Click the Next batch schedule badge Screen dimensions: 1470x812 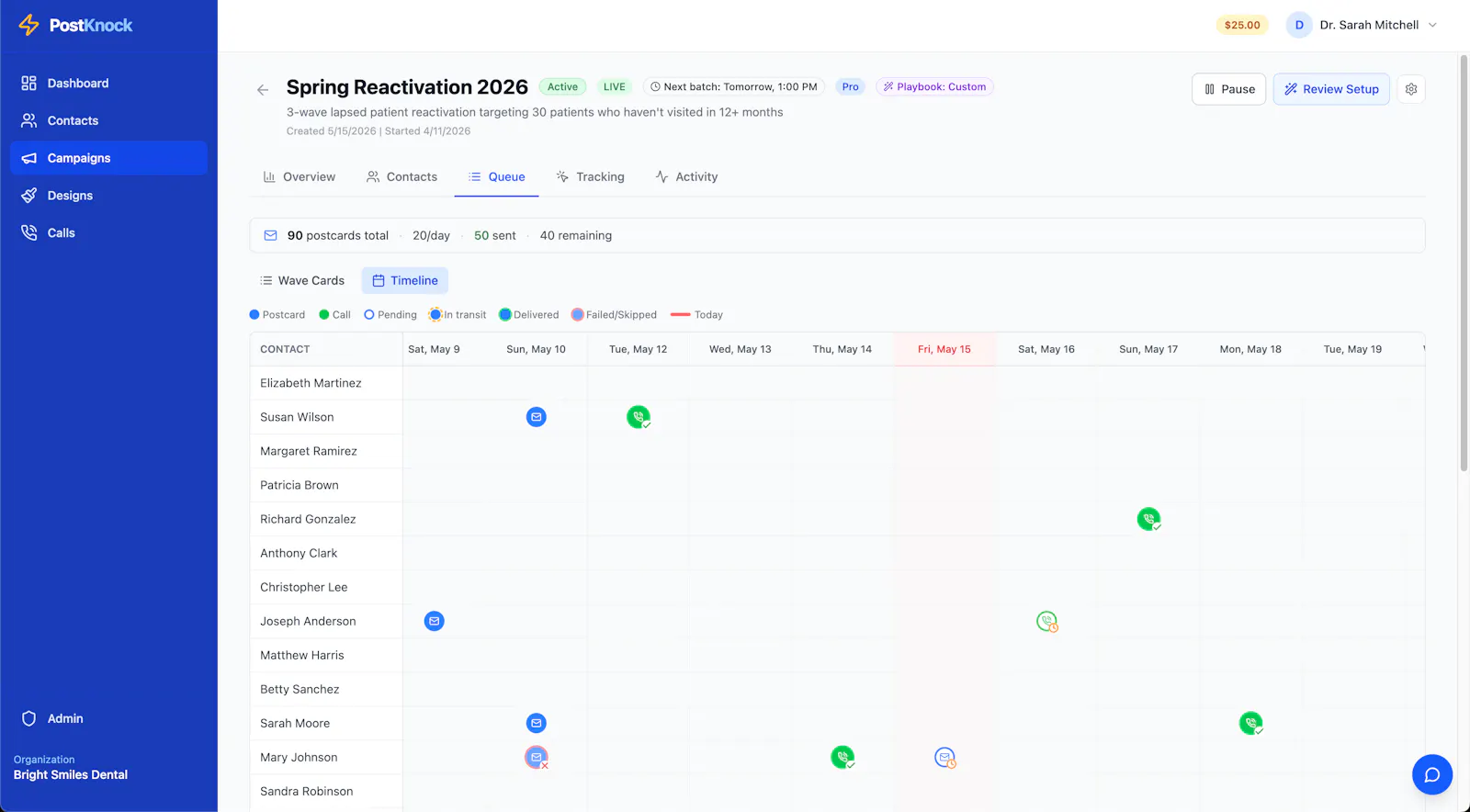point(733,87)
